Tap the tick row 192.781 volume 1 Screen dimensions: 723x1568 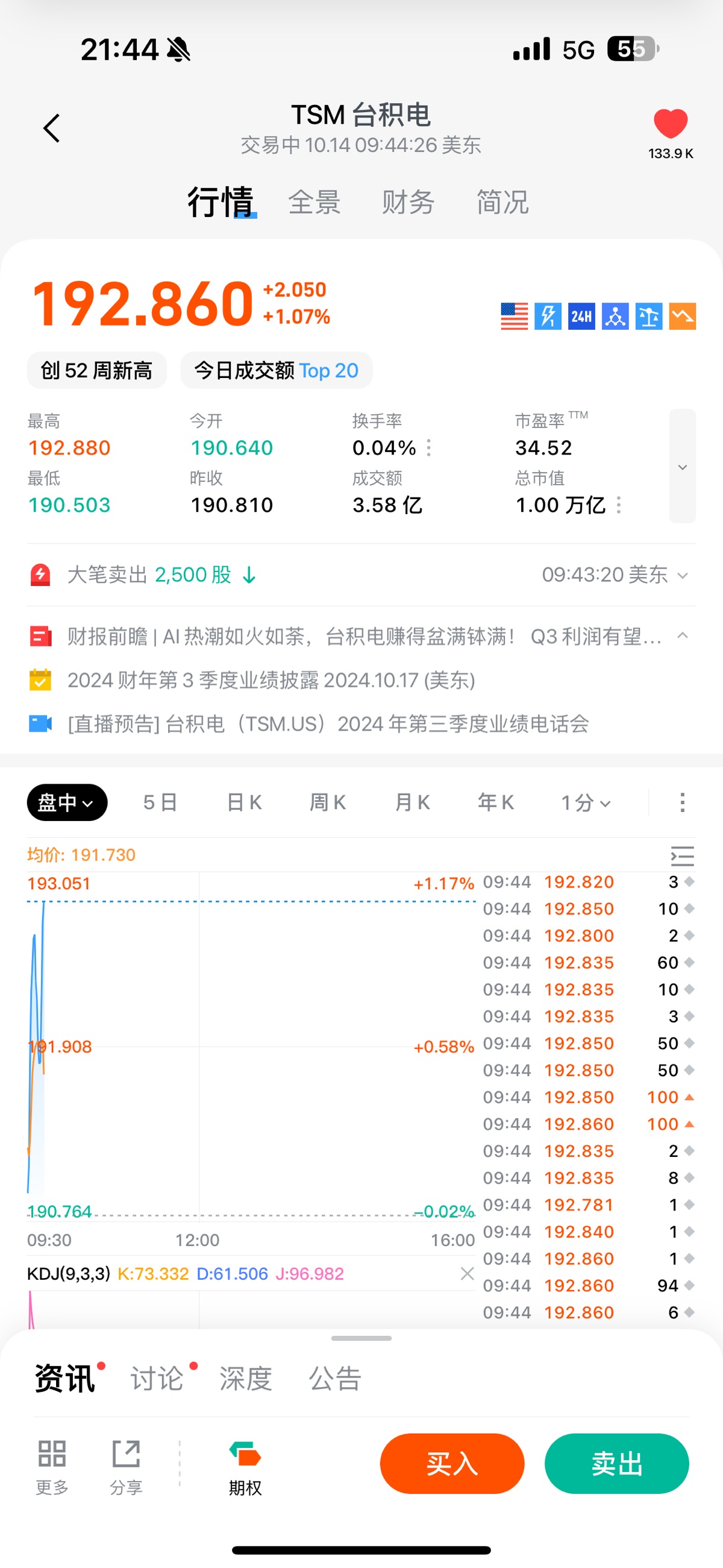[589, 1204]
